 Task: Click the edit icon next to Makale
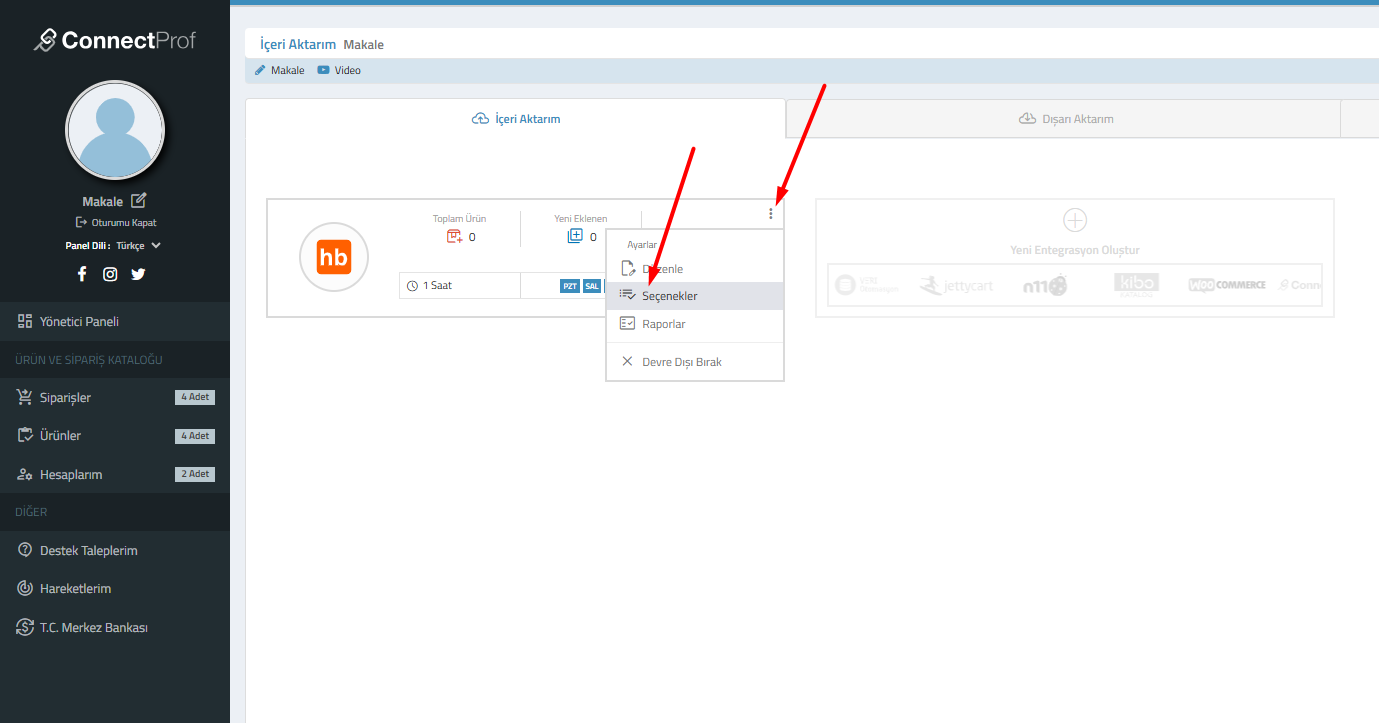pos(139,201)
